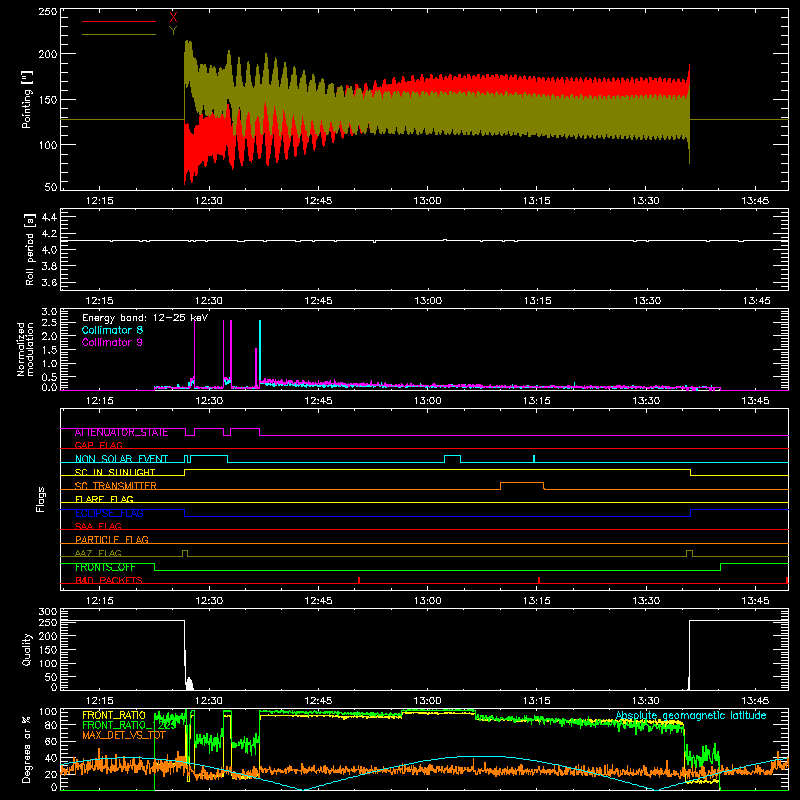Click the Quality axis title
The height and width of the screenshot is (800, 800).
27,649
